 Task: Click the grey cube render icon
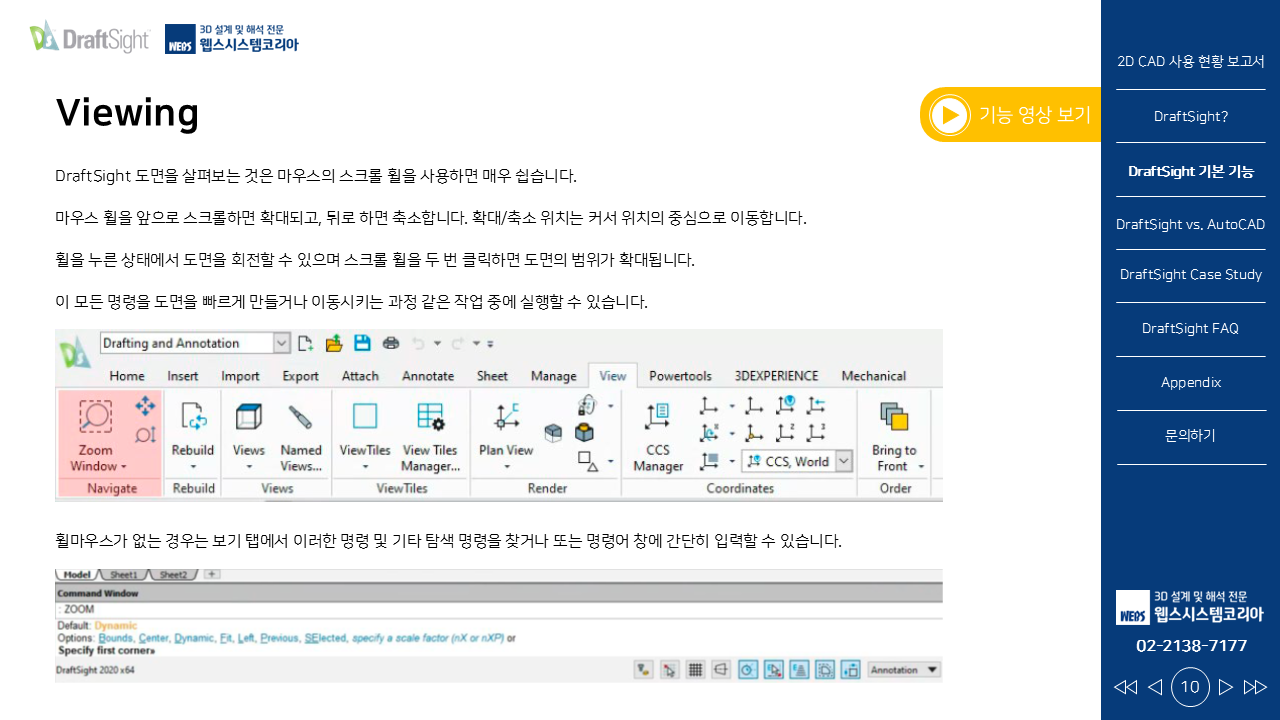[x=553, y=433]
